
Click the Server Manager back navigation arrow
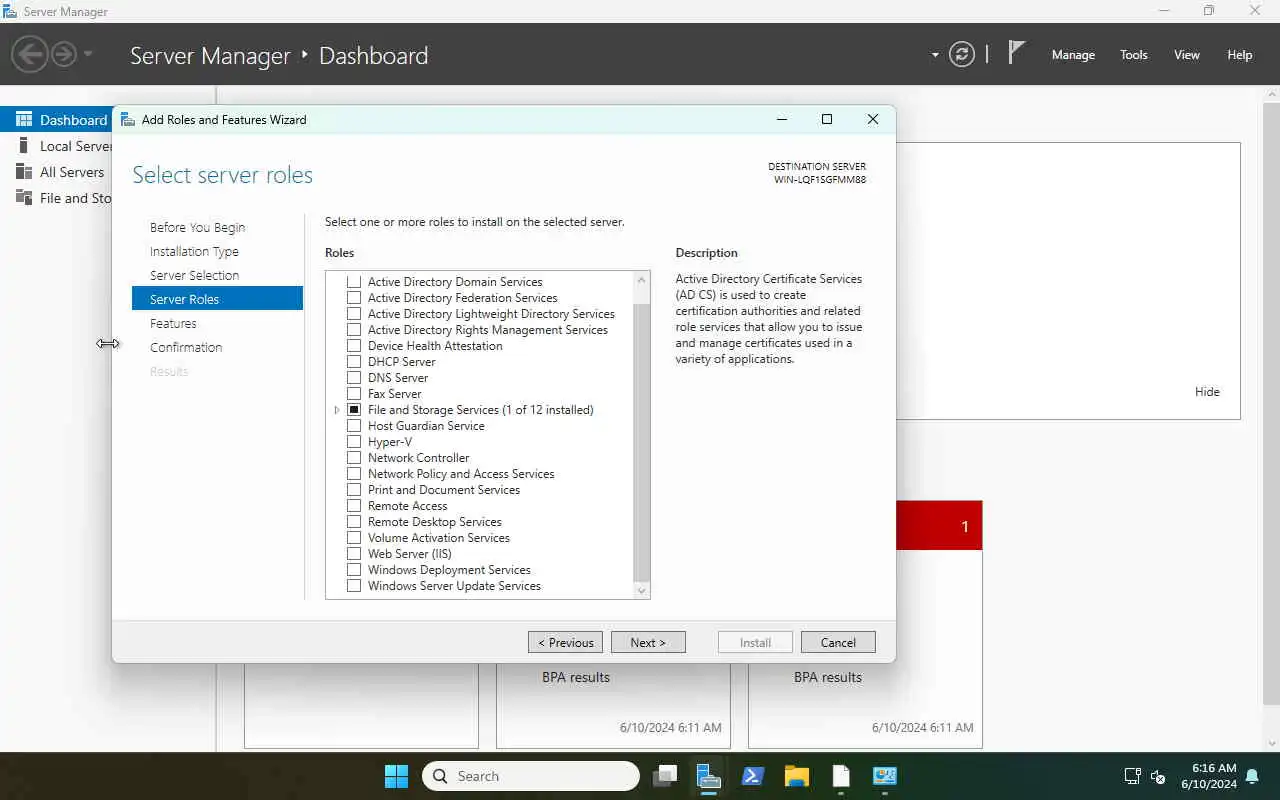[x=30, y=54]
